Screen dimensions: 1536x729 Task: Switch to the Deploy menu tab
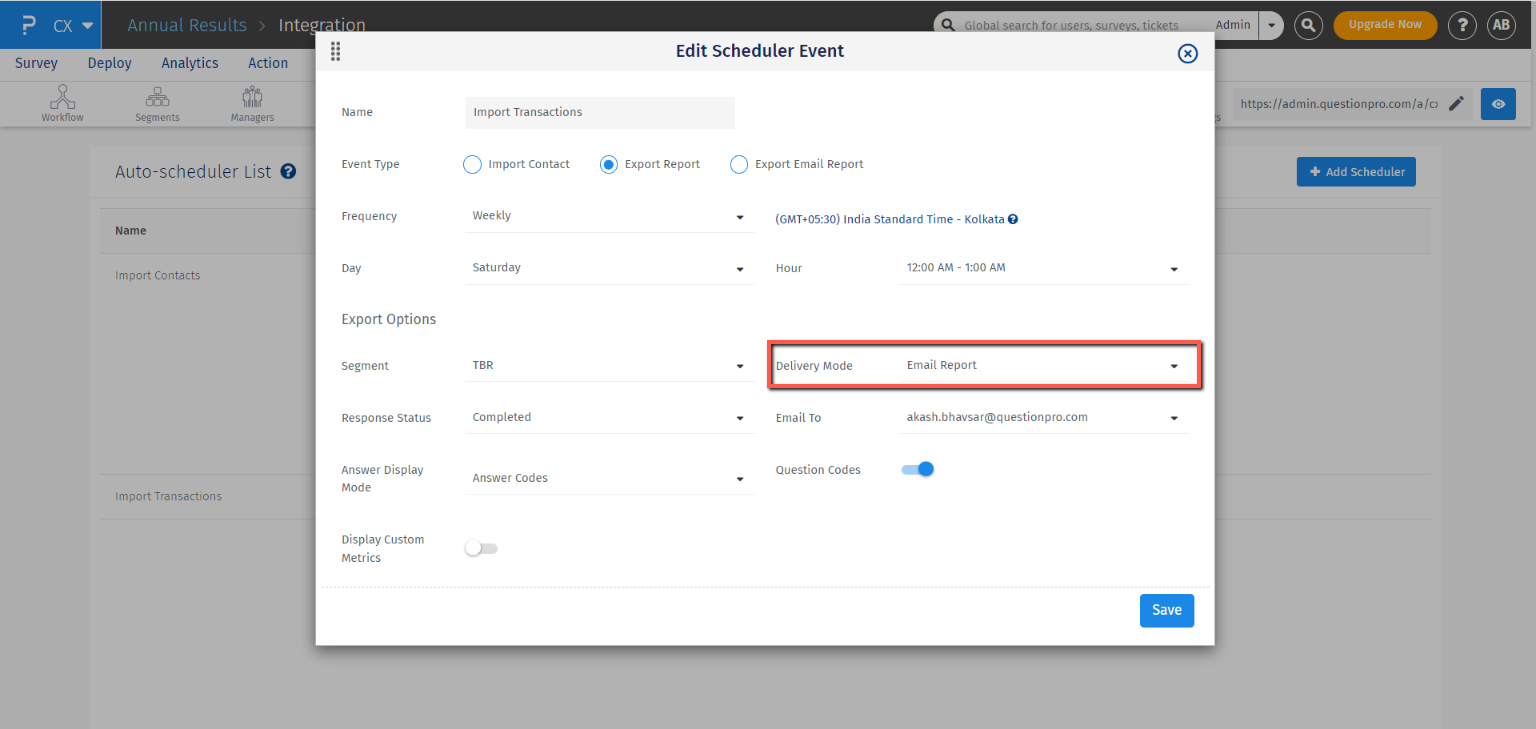pos(109,63)
